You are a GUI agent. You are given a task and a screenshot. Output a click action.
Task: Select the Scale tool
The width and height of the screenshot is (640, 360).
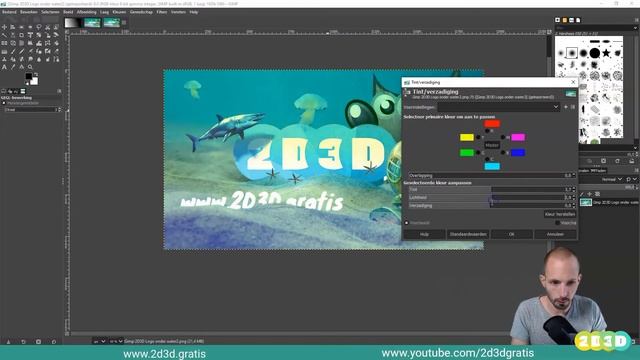tap(47, 35)
